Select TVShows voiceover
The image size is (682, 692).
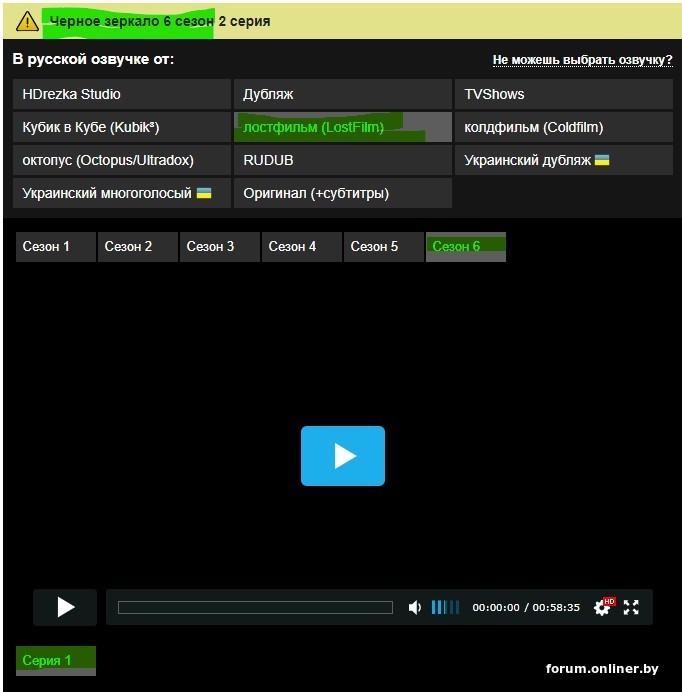(564, 94)
